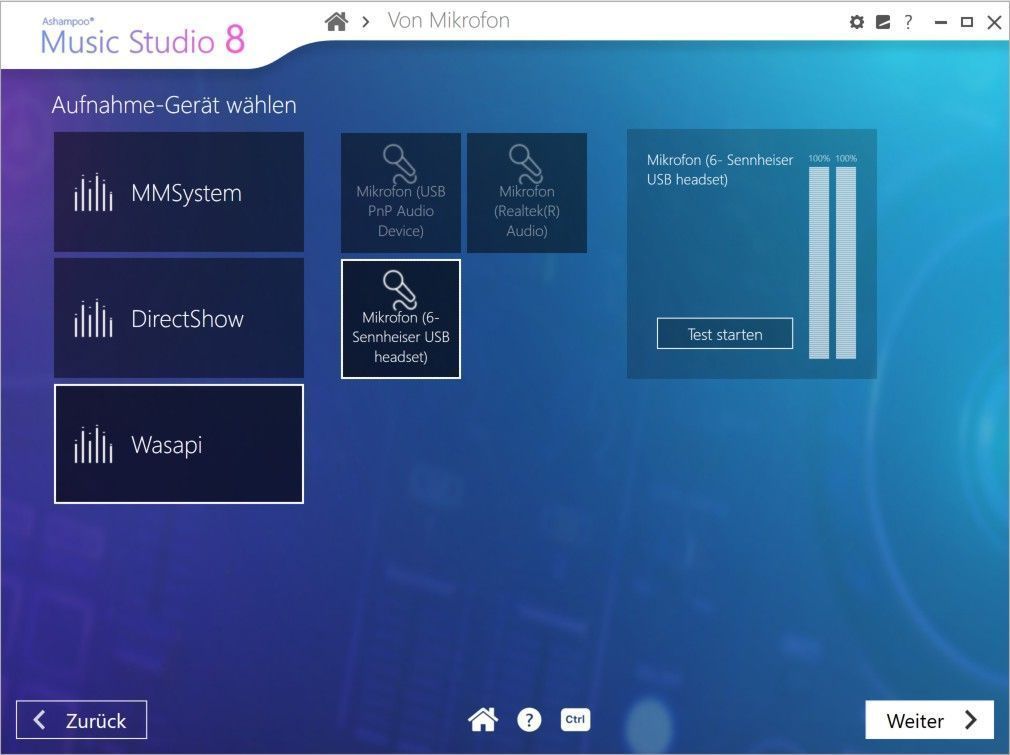
Task: Choose Mikrofon USB PnP Audio Device
Action: coord(401,193)
